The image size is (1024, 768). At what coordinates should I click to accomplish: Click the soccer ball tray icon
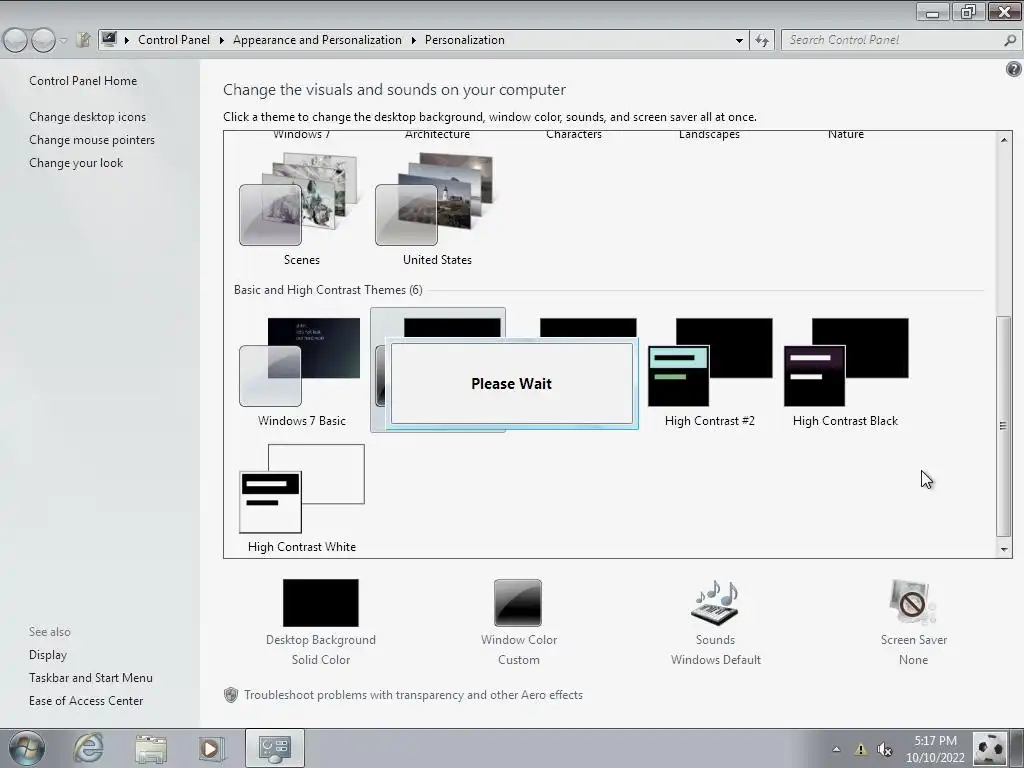click(x=989, y=748)
